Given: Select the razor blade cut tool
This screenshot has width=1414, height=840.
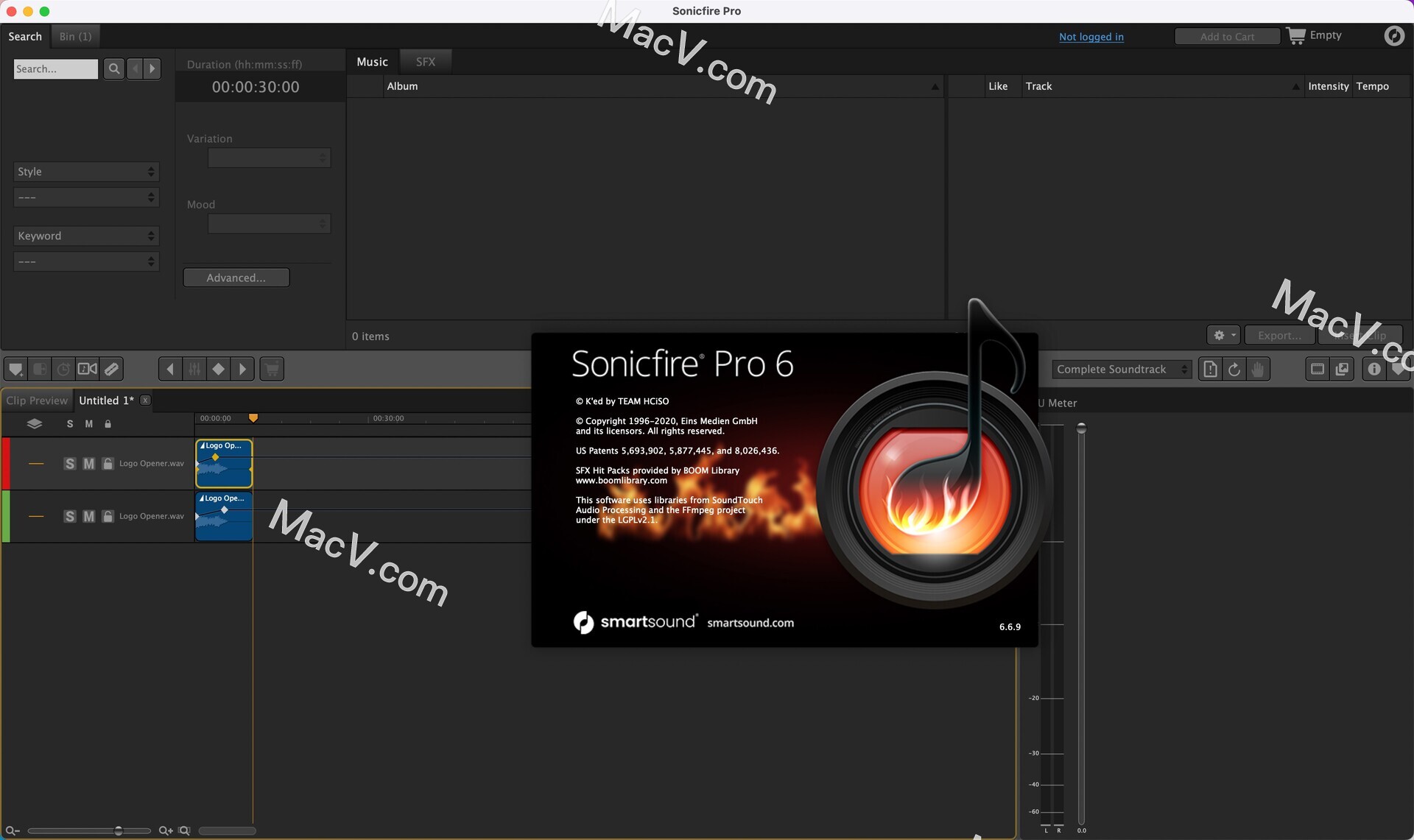Looking at the screenshot, I should [x=112, y=369].
